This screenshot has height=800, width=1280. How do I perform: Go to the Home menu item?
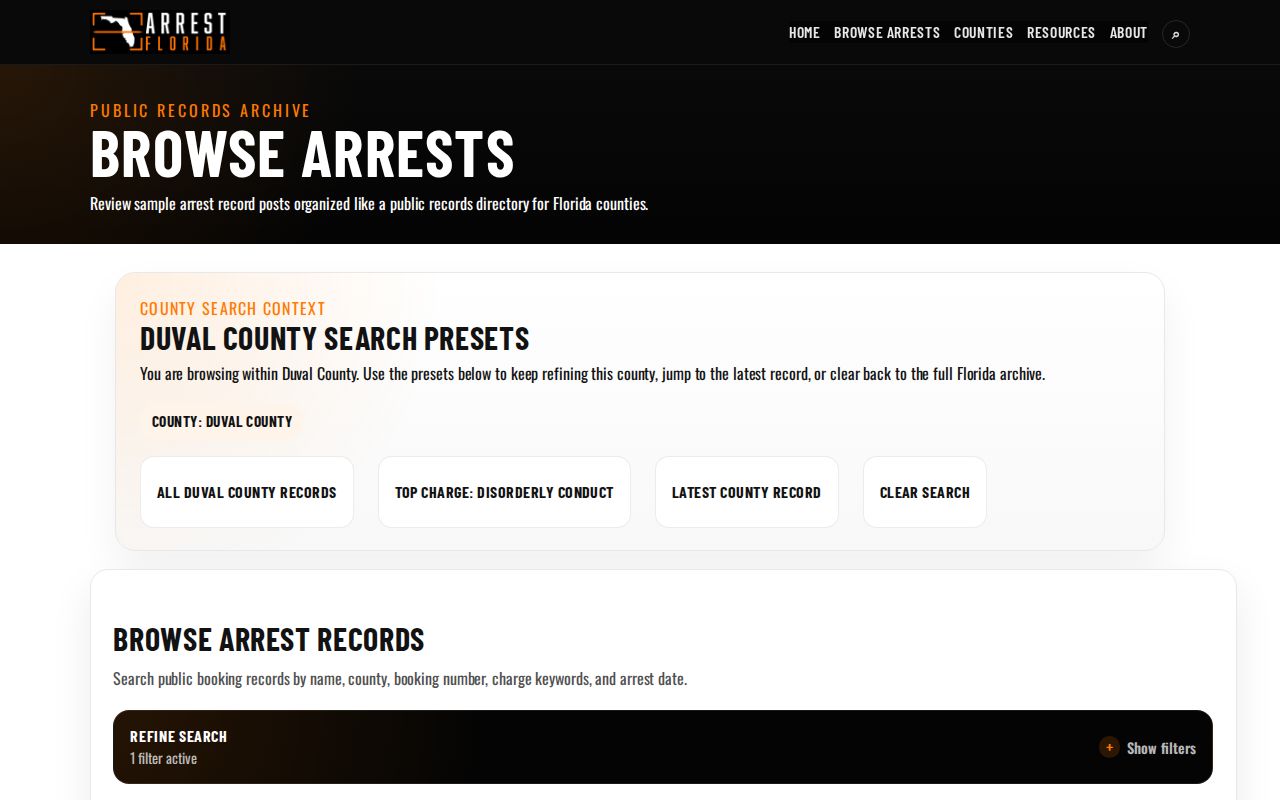(804, 33)
